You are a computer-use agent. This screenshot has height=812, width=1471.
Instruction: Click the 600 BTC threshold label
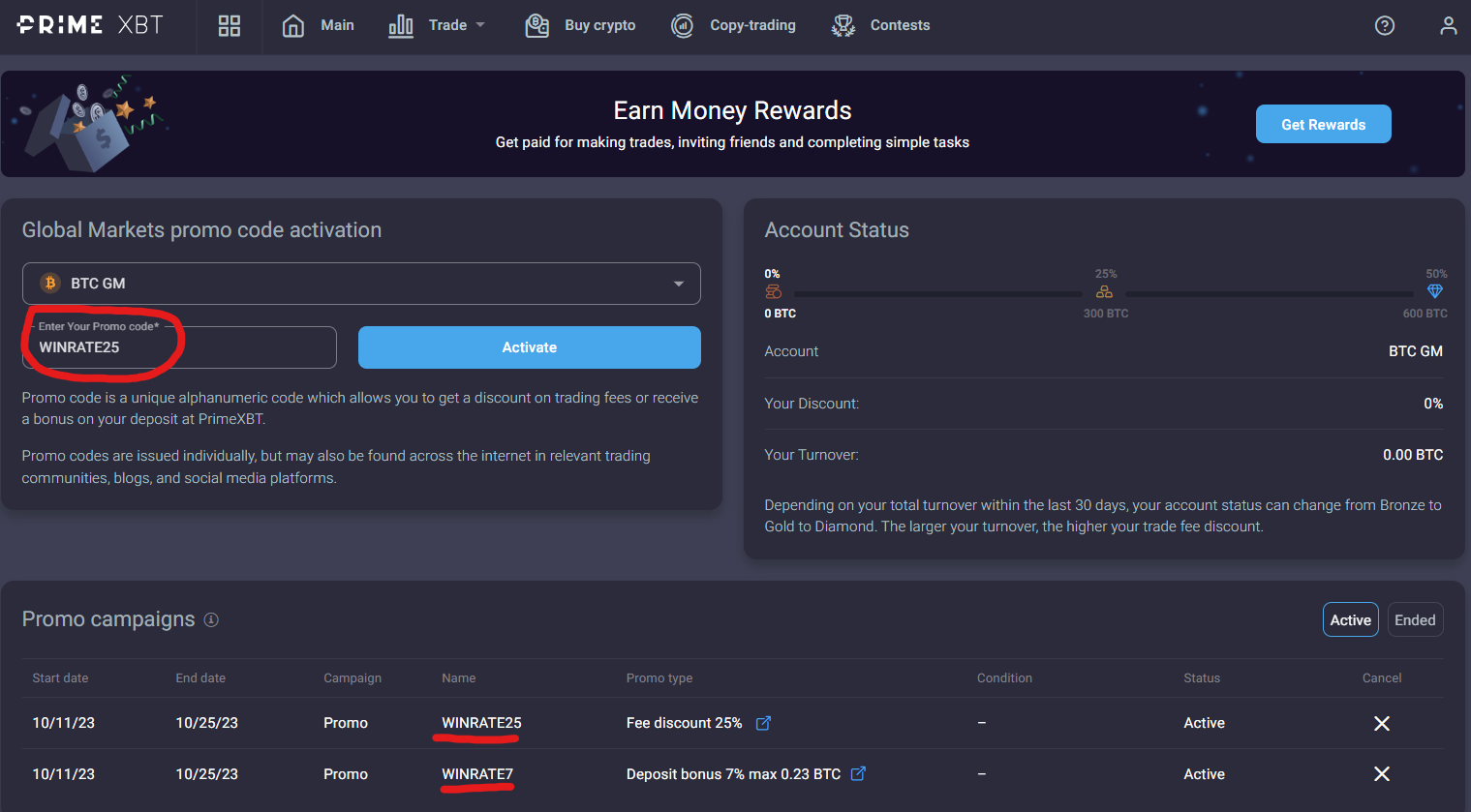[x=1425, y=314]
